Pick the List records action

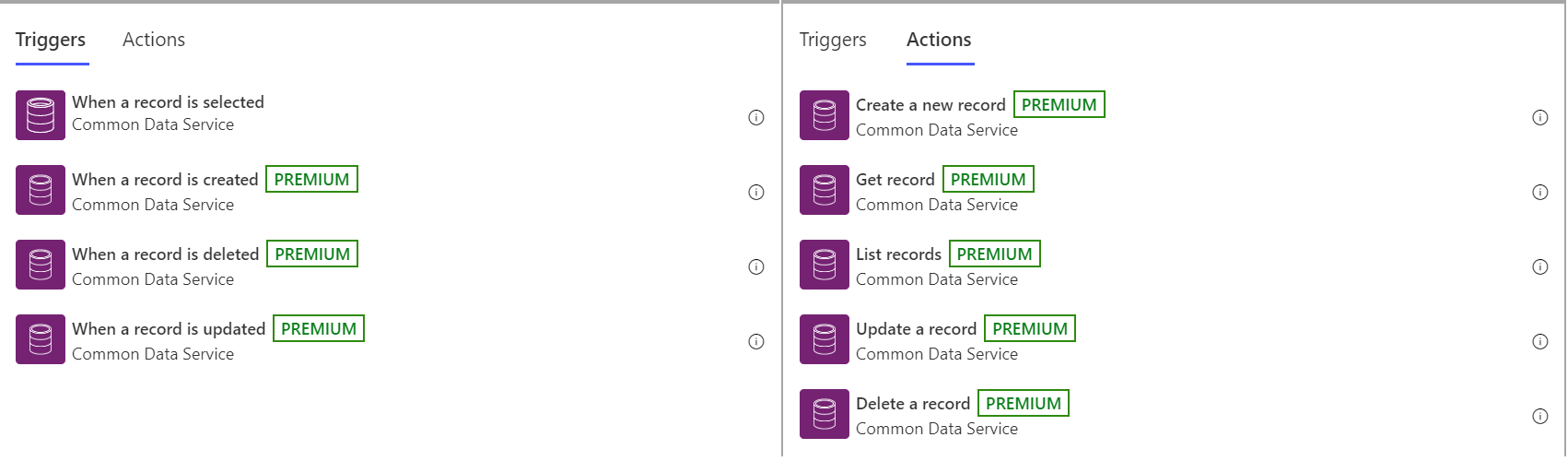click(x=1175, y=266)
